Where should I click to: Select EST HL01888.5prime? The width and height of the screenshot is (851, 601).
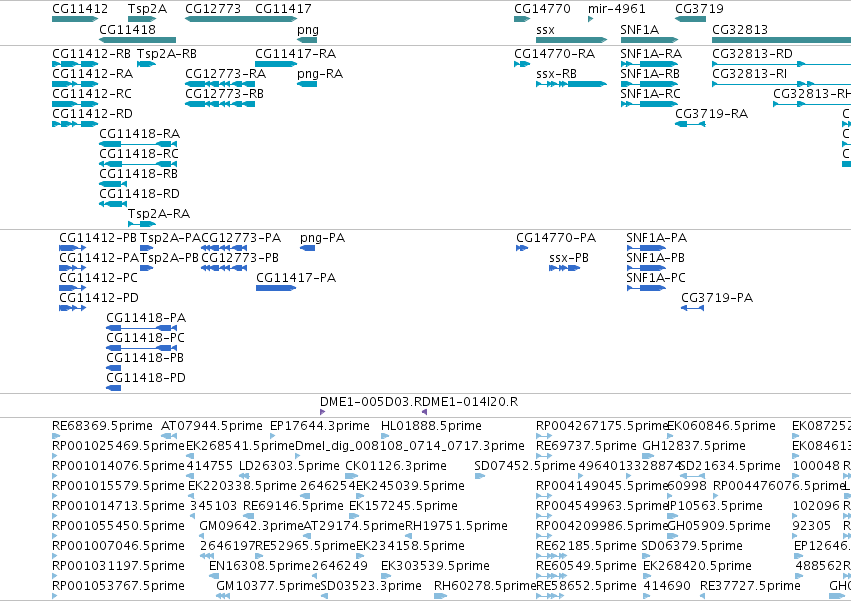pyautogui.click(x=385, y=436)
